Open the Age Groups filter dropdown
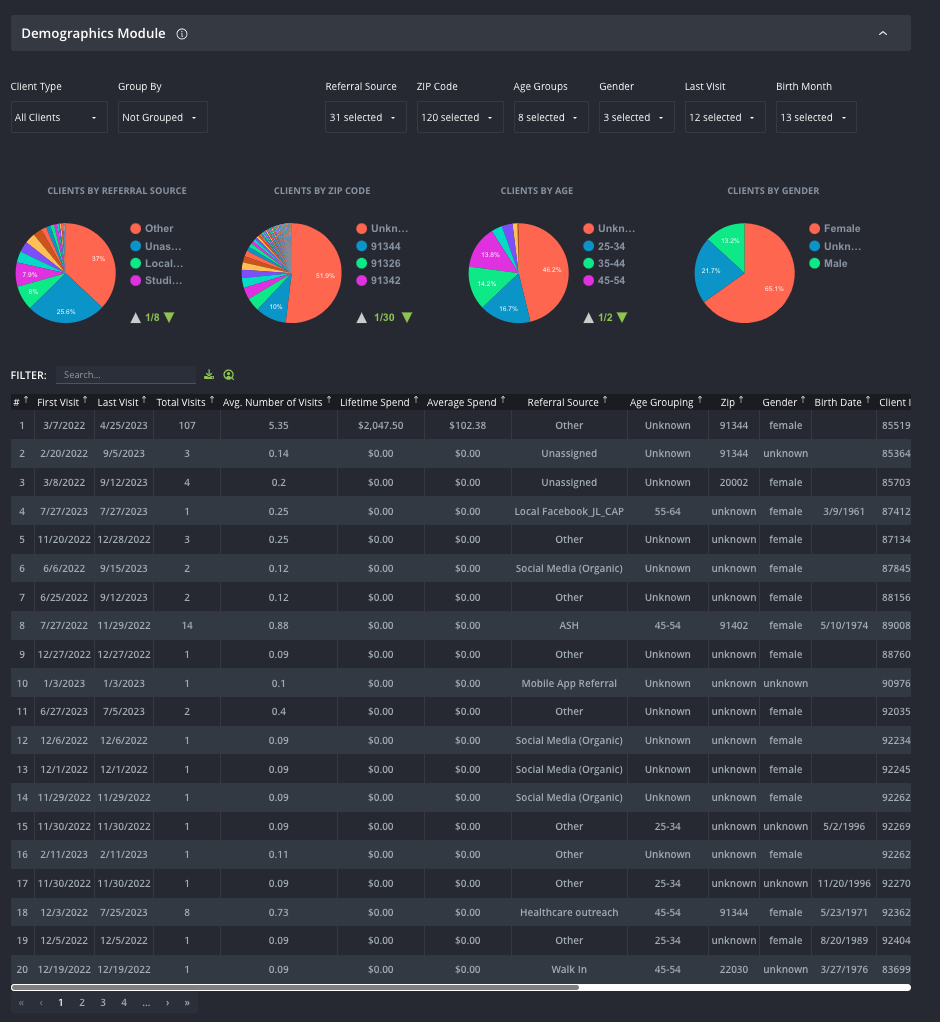The height and width of the screenshot is (1022, 940). [551, 117]
